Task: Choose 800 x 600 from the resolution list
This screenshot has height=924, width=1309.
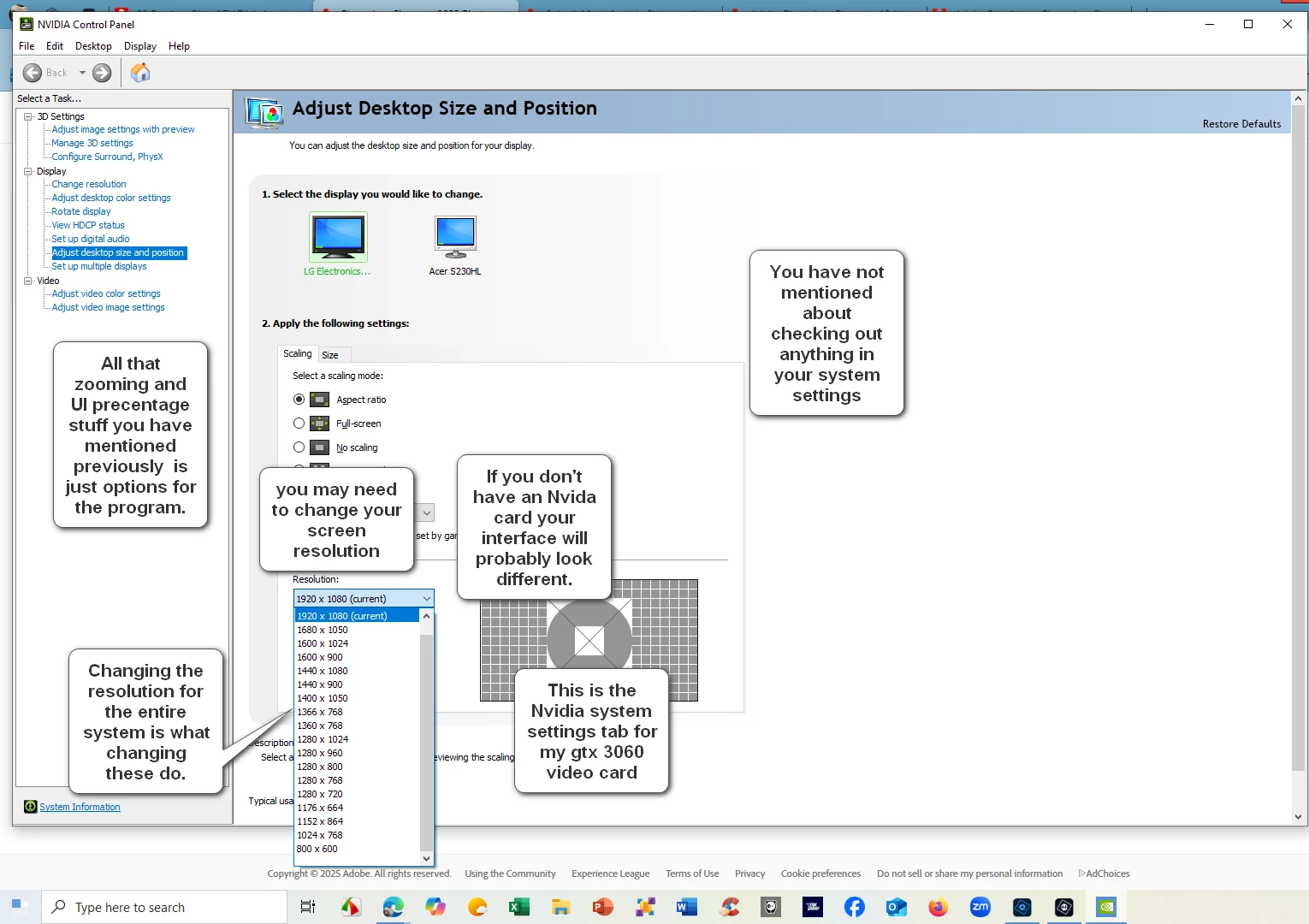Action: (358, 849)
